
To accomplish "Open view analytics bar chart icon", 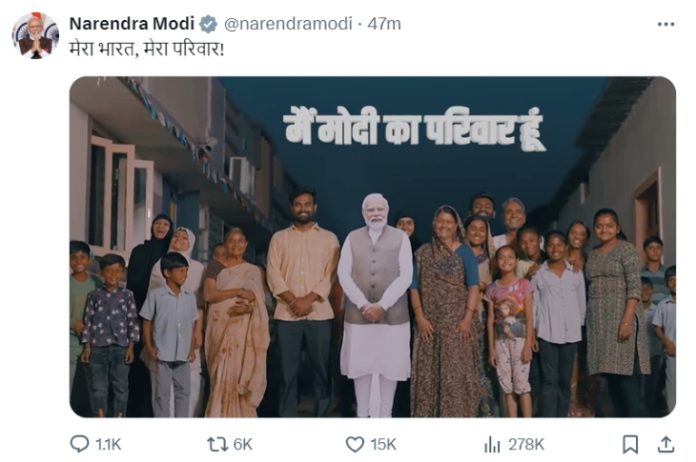I will (x=492, y=443).
